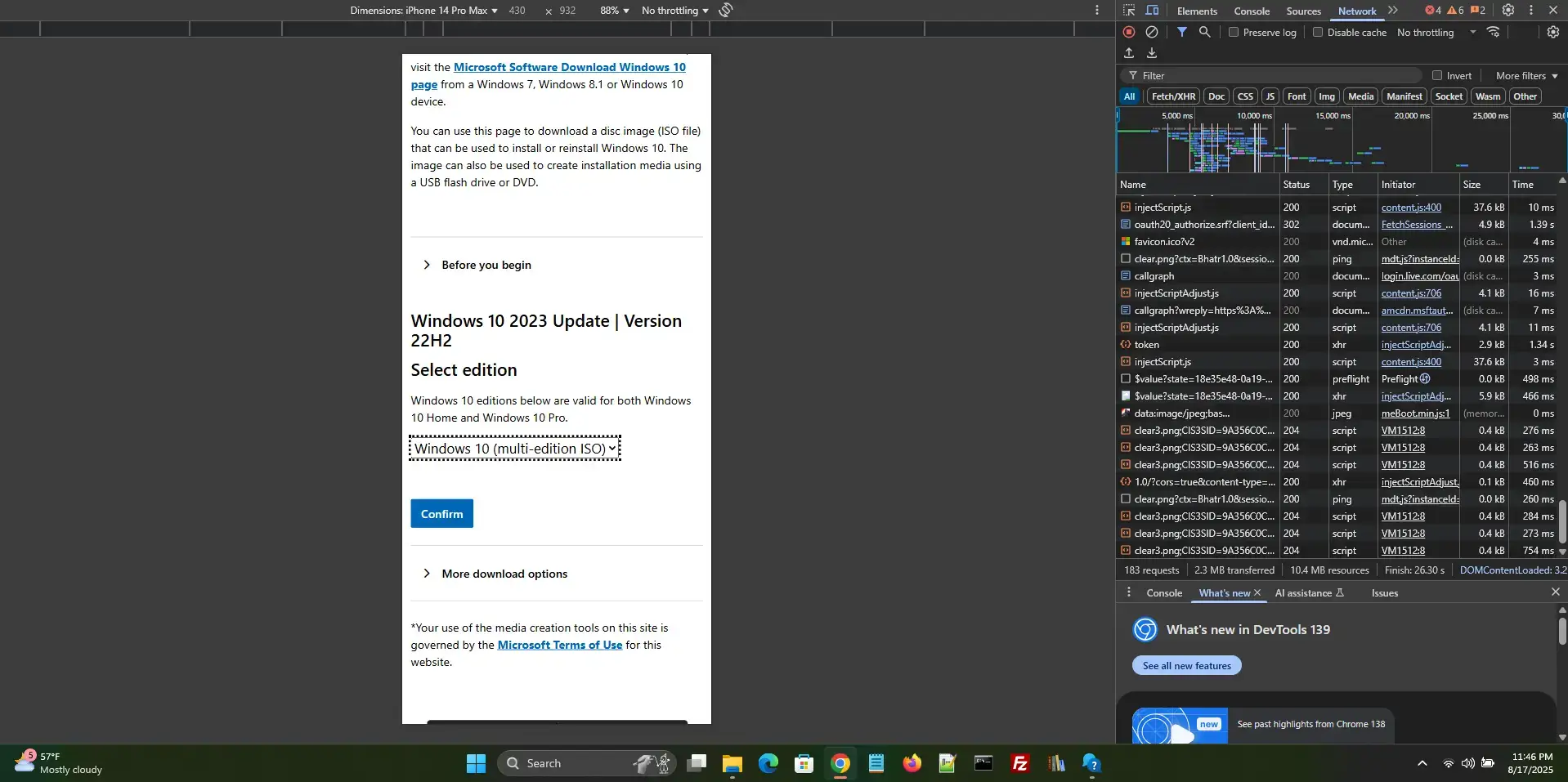
Task: Enable Disable cache checkbox
Action: [1318, 32]
